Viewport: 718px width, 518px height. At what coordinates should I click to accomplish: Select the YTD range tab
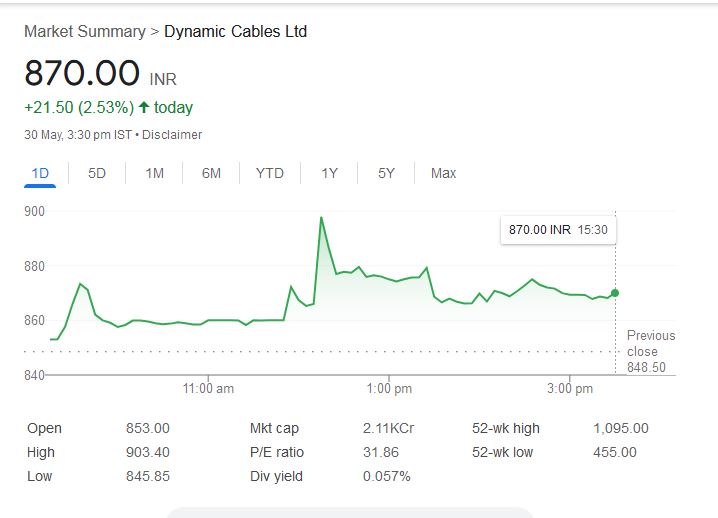click(x=269, y=173)
